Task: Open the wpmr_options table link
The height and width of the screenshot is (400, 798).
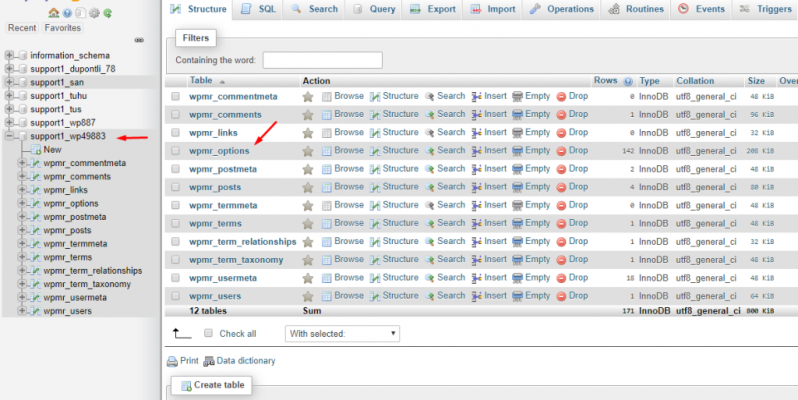Action: [x=219, y=151]
